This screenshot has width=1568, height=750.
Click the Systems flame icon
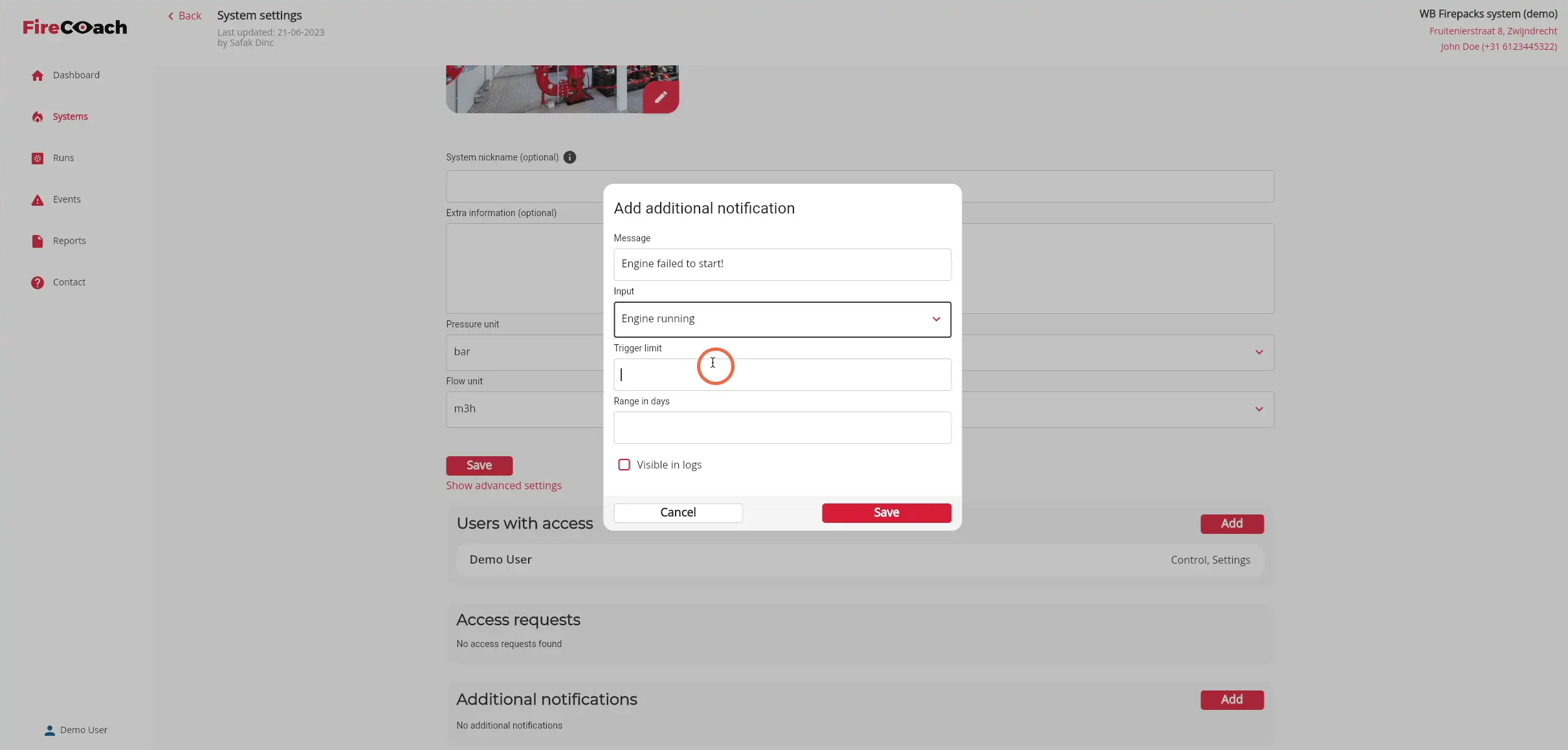38,117
